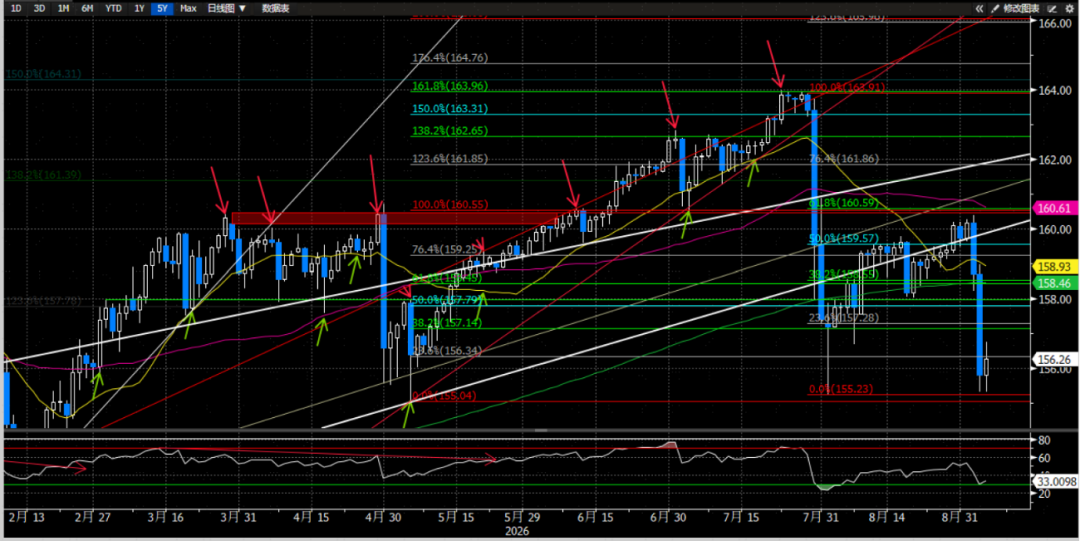Click the 0.0%(155.23) retracement label
1080x541 pixels.
click(841, 389)
